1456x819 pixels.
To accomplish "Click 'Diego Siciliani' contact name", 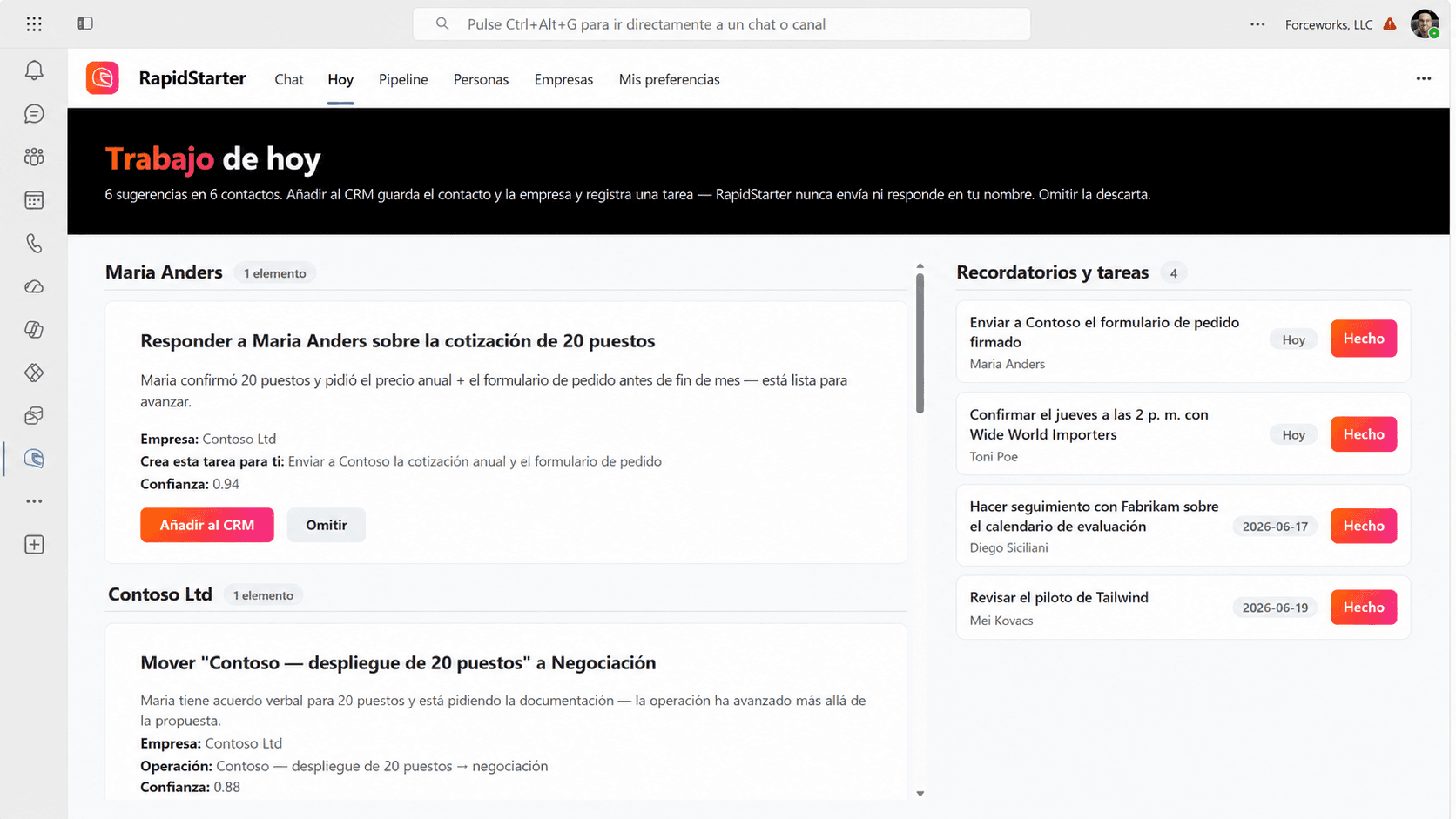I will point(1008,547).
